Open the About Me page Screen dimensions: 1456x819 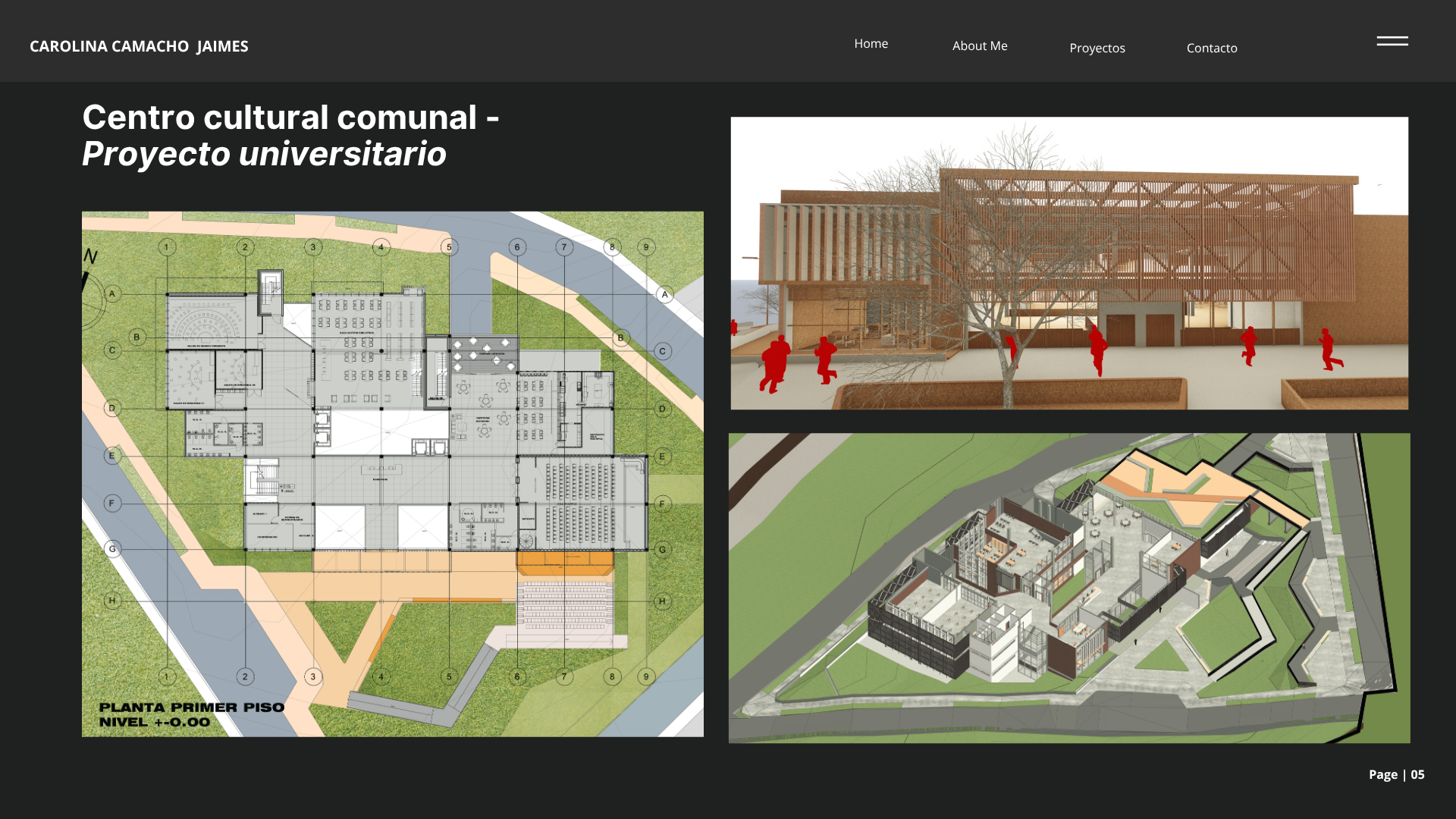(x=979, y=45)
